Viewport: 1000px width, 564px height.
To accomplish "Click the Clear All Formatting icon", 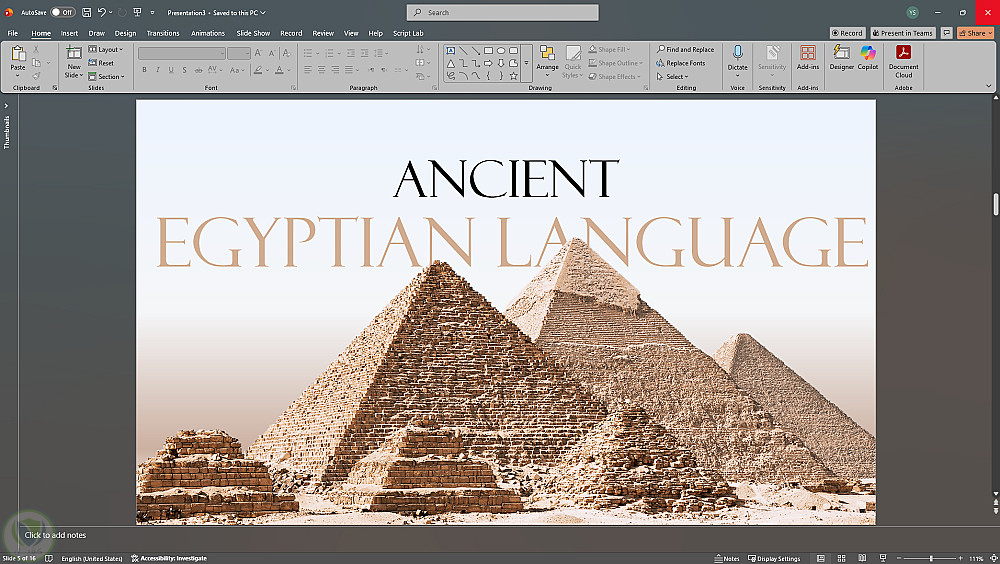I will point(287,53).
